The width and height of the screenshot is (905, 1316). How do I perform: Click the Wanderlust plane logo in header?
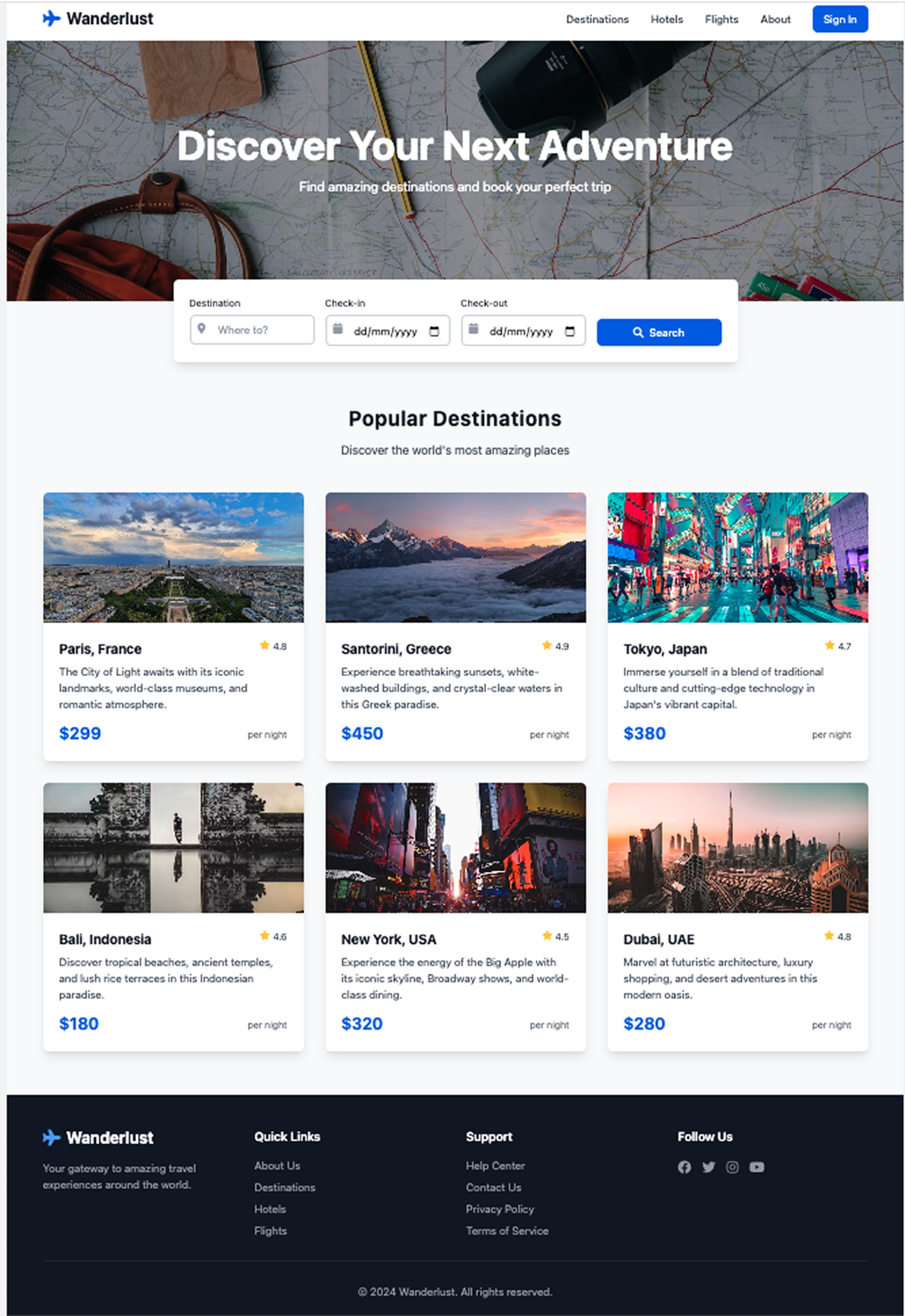click(x=51, y=19)
